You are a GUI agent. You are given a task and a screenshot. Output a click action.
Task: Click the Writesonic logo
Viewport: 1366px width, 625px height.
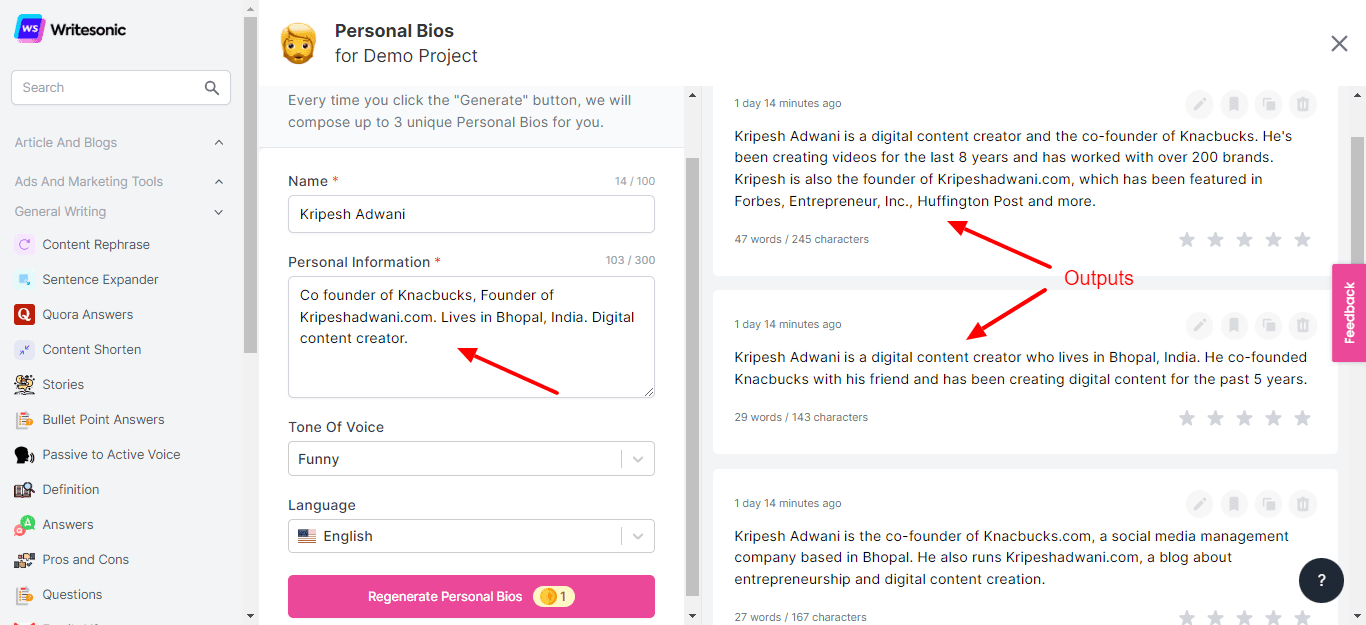(70, 28)
